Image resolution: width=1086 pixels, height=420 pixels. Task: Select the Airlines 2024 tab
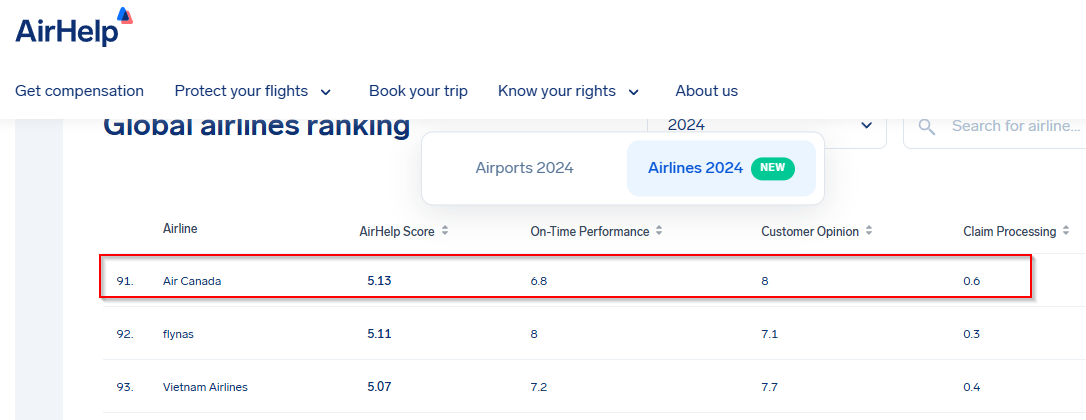[x=721, y=168]
